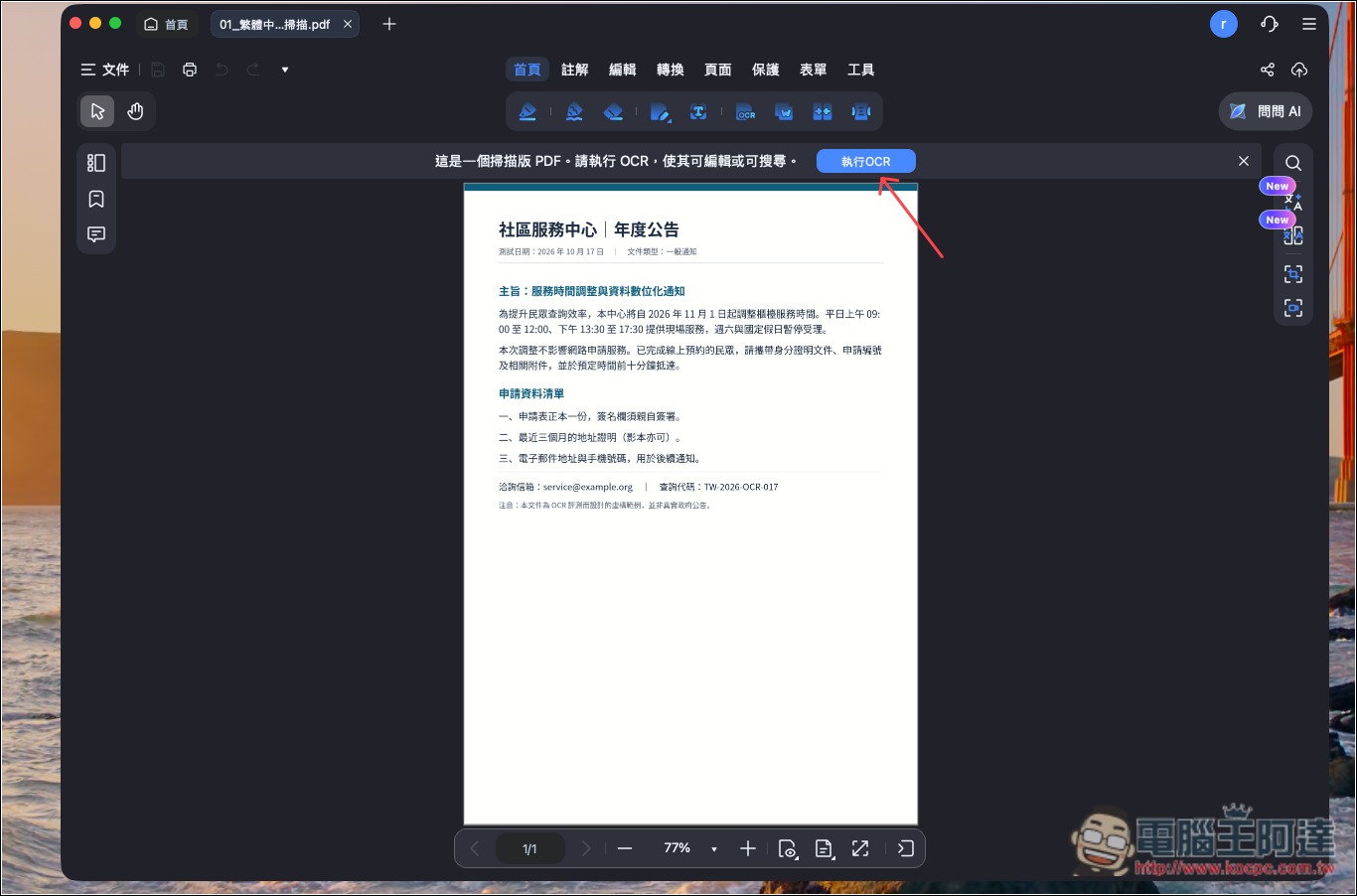Zoom out using the minus button
Viewport: 1357px width, 896px height.
tap(625, 848)
